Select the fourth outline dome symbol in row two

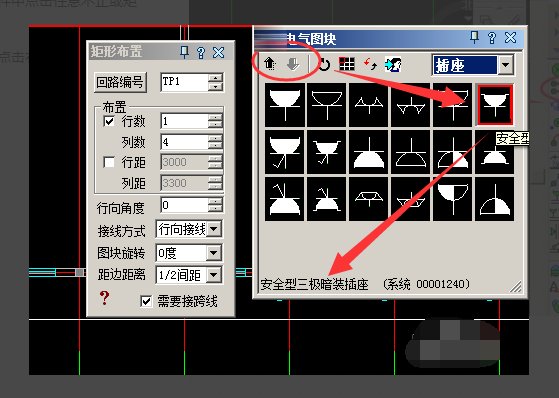click(410, 152)
